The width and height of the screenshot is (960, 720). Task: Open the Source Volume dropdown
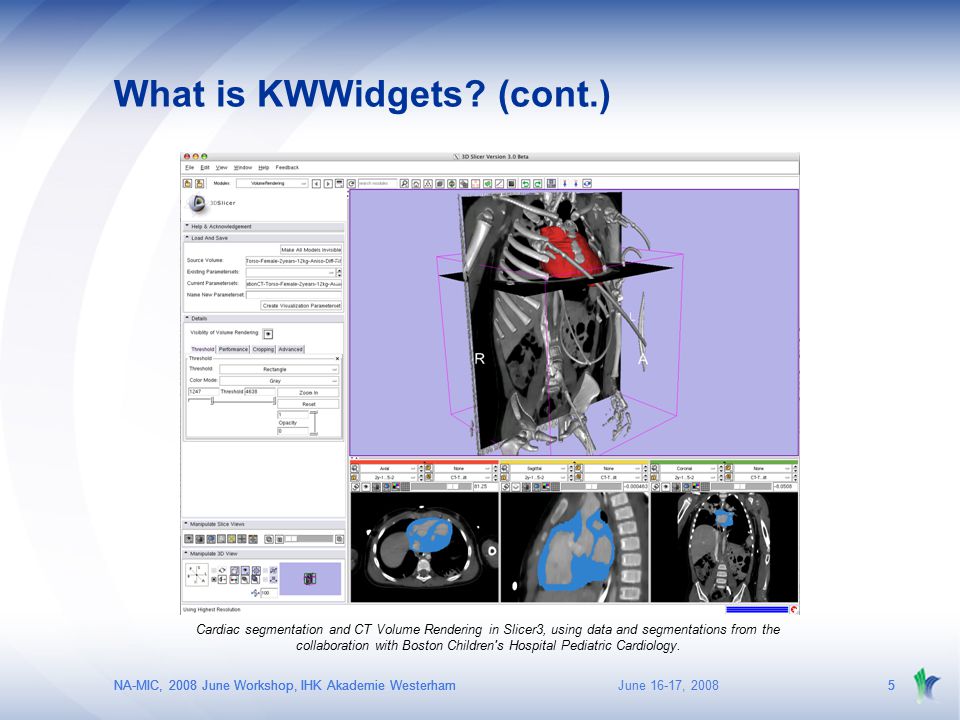(293, 261)
